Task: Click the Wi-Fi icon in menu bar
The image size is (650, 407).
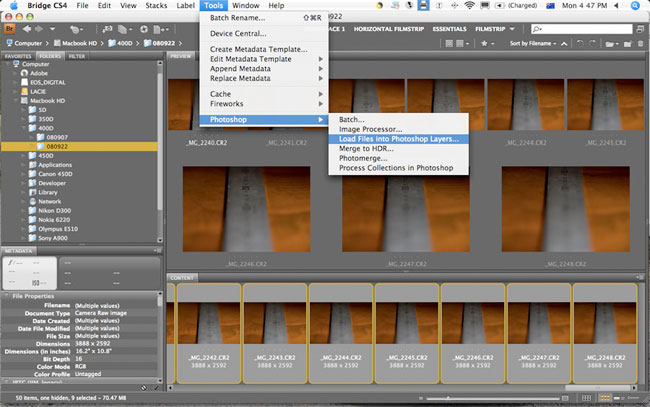Action: click(469, 5)
